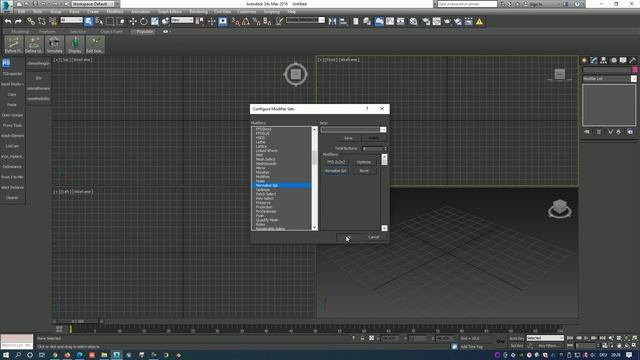
Task: Click the Display ribbon button
Action: (75, 44)
